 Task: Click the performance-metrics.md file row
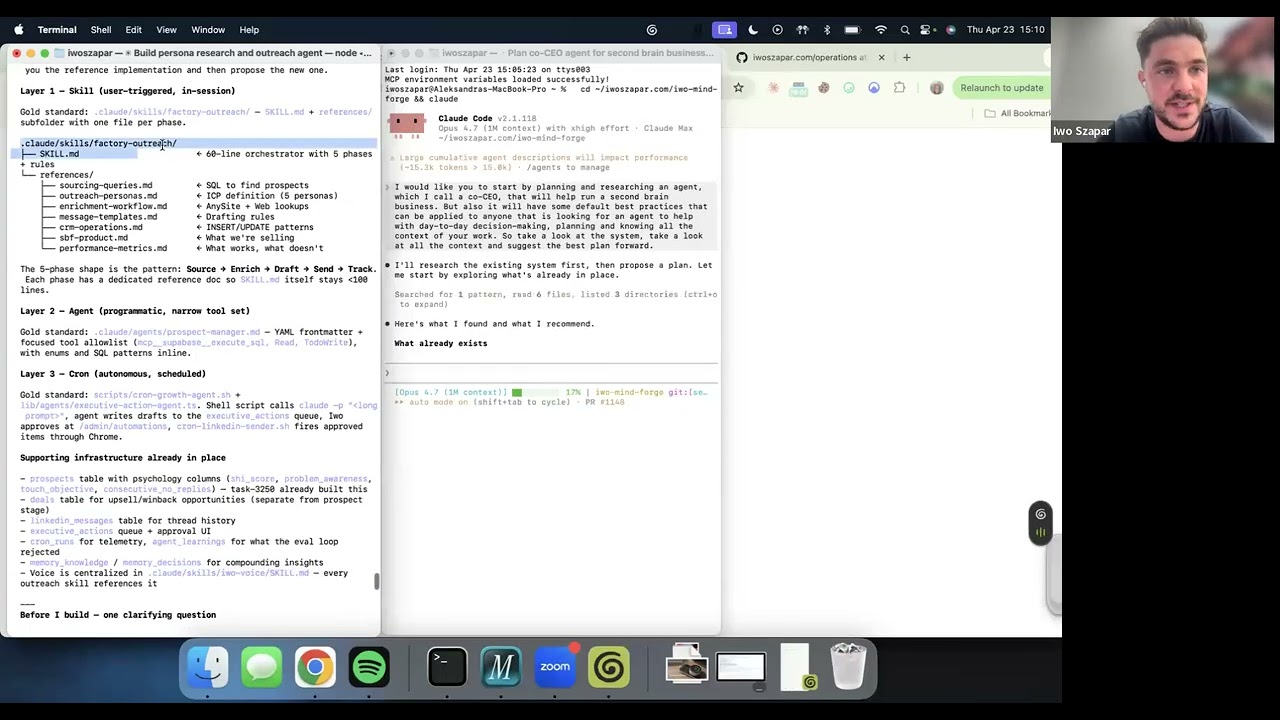113,249
